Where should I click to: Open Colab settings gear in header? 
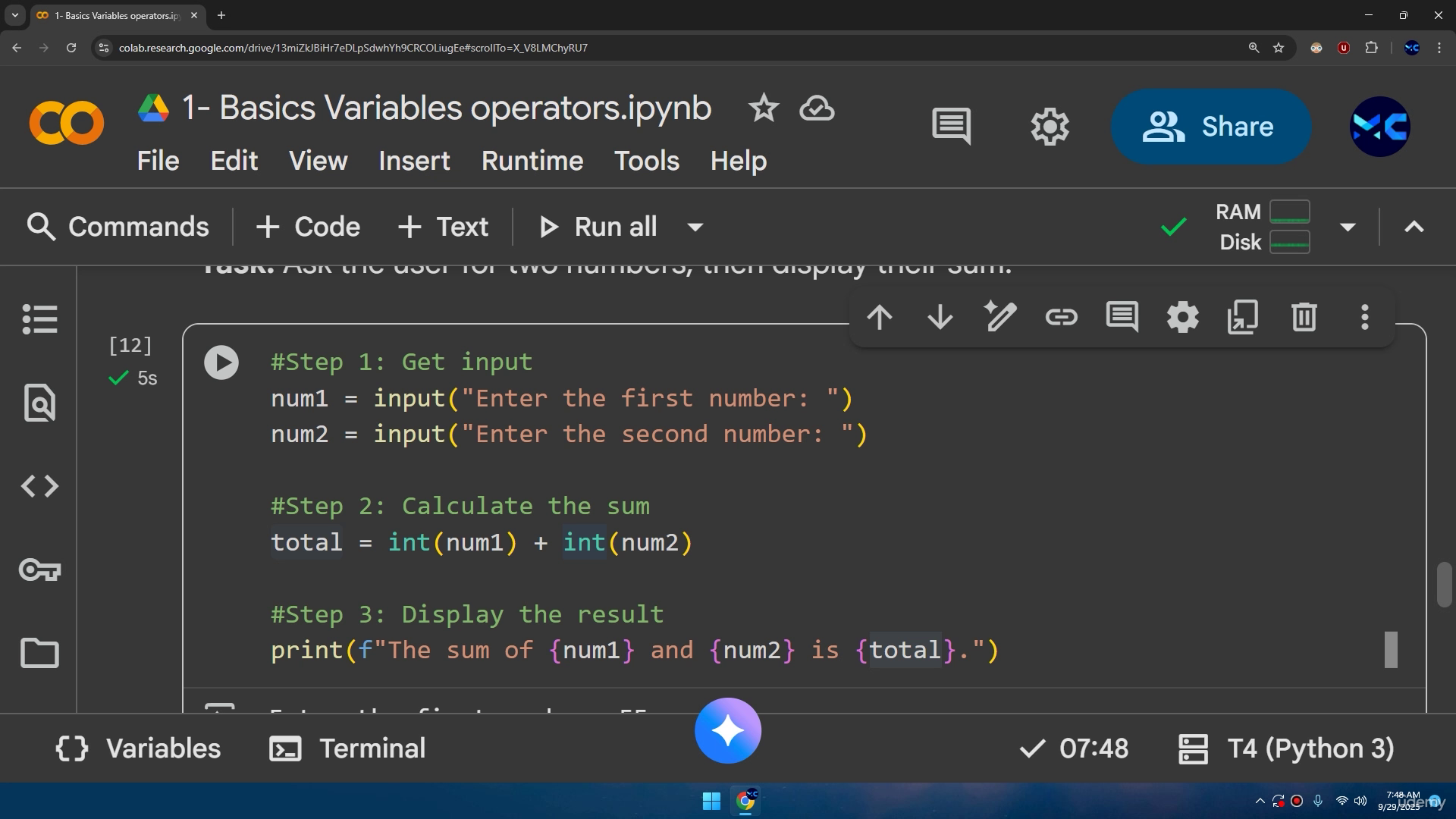point(1050,127)
